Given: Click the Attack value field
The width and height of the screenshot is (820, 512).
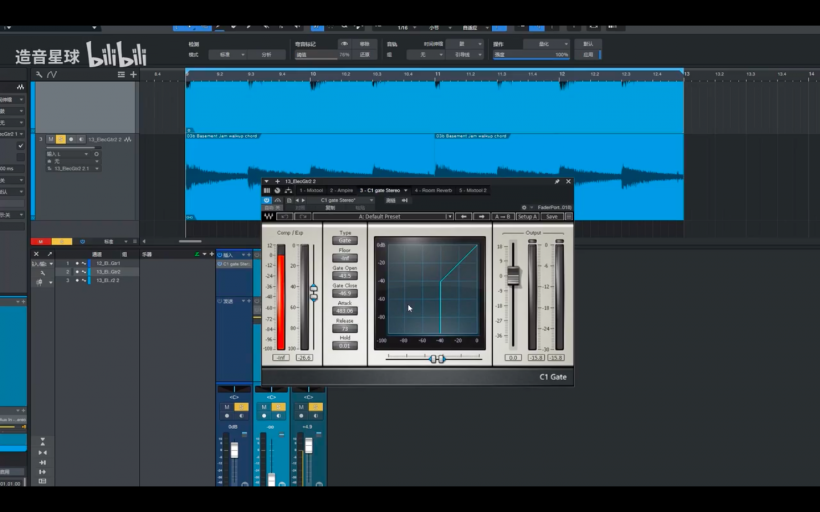Looking at the screenshot, I should (345, 311).
